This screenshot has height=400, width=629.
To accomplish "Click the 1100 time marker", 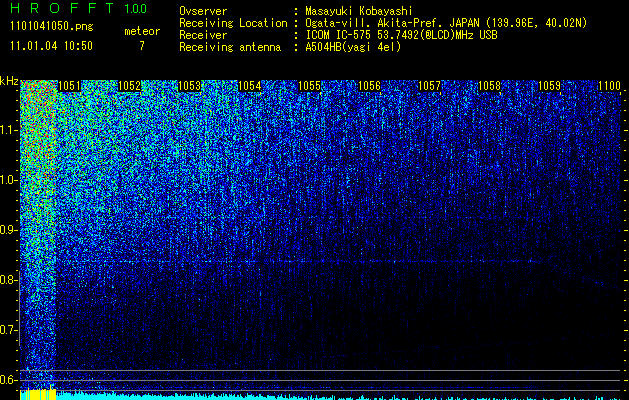I will coord(610,86).
